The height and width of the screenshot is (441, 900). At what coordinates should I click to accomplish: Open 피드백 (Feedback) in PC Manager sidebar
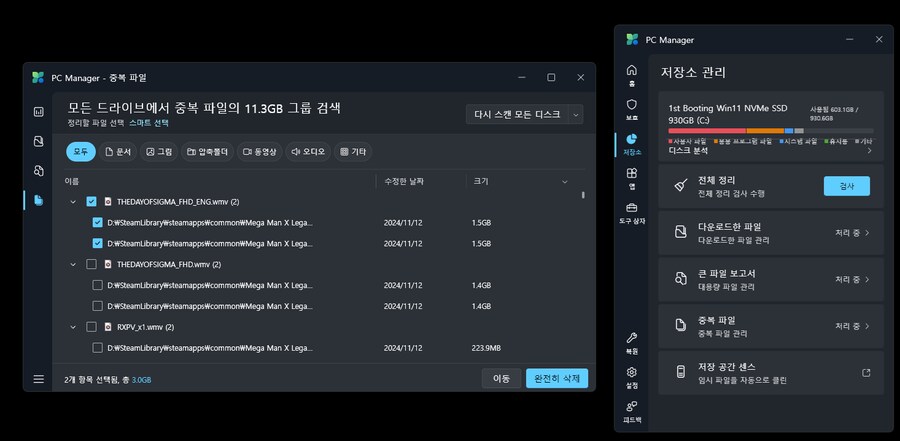(631, 412)
